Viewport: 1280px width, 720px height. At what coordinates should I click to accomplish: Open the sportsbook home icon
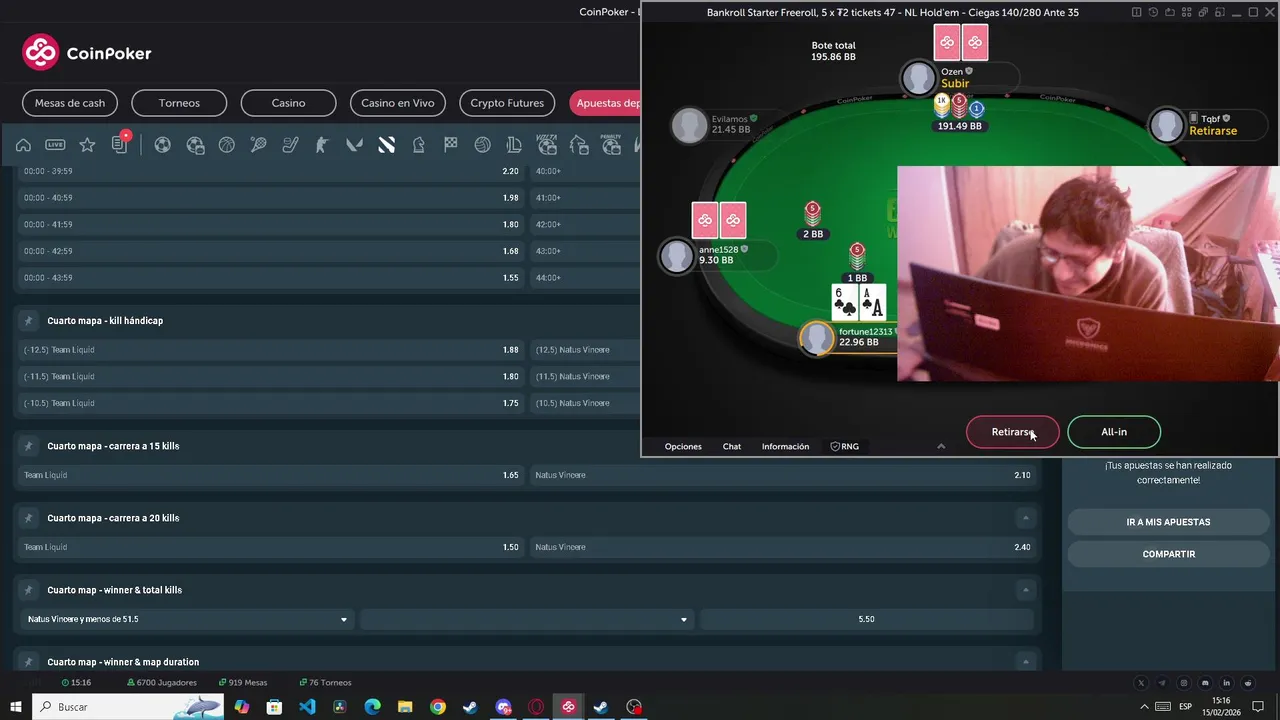pyautogui.click(x=23, y=145)
